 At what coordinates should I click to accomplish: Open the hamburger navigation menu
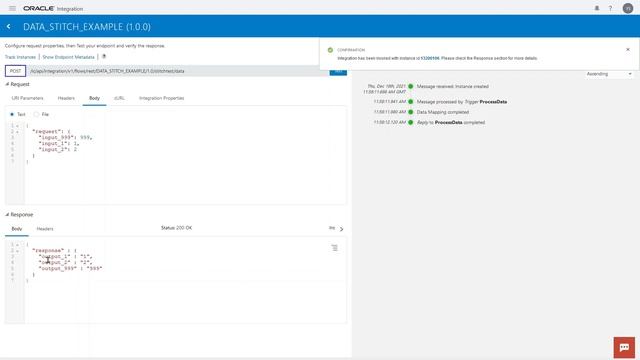(12, 8)
